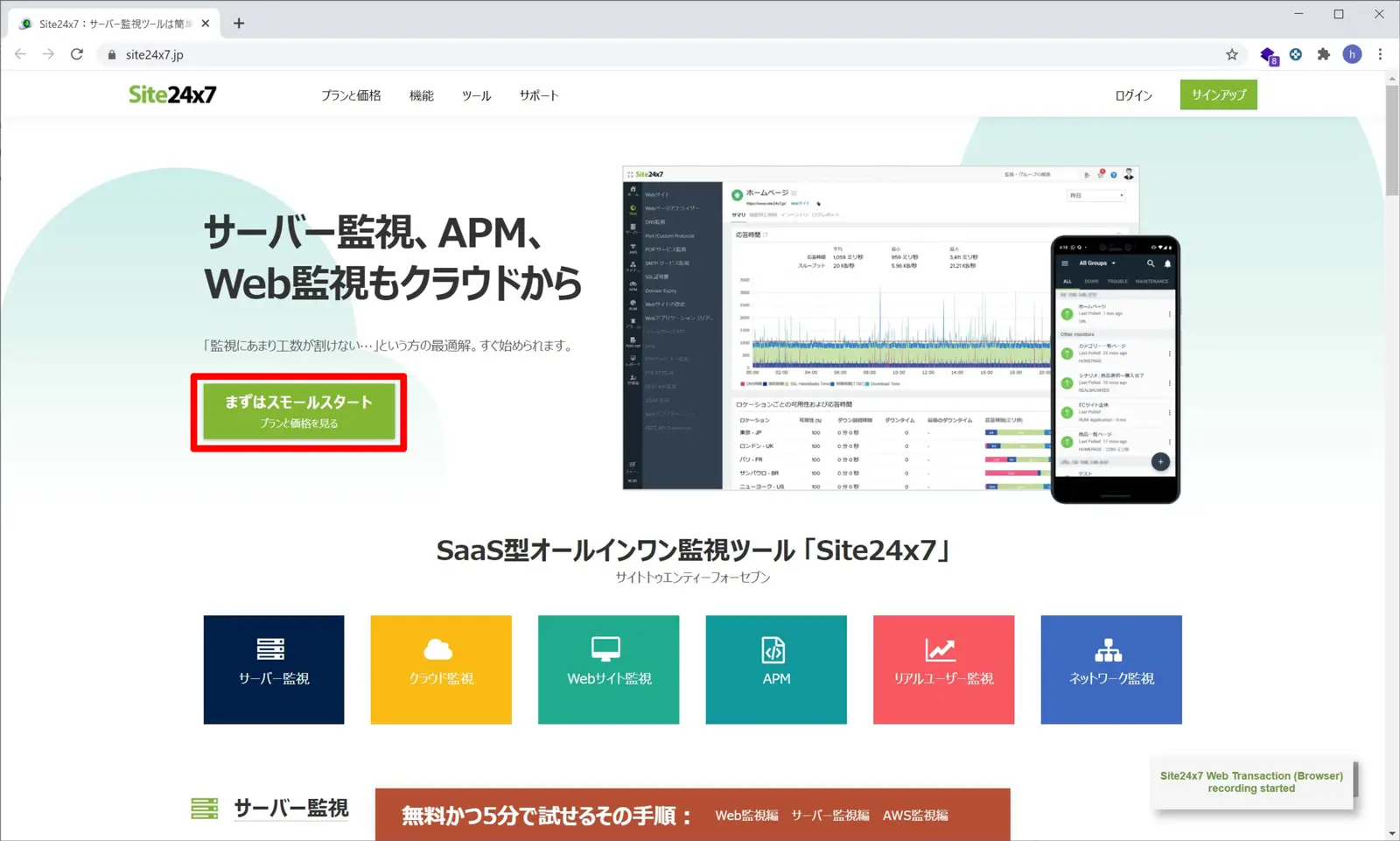1400x841 pixels.
Task: Click the page vertical scrollbar
Action: pyautogui.click(x=1392, y=140)
